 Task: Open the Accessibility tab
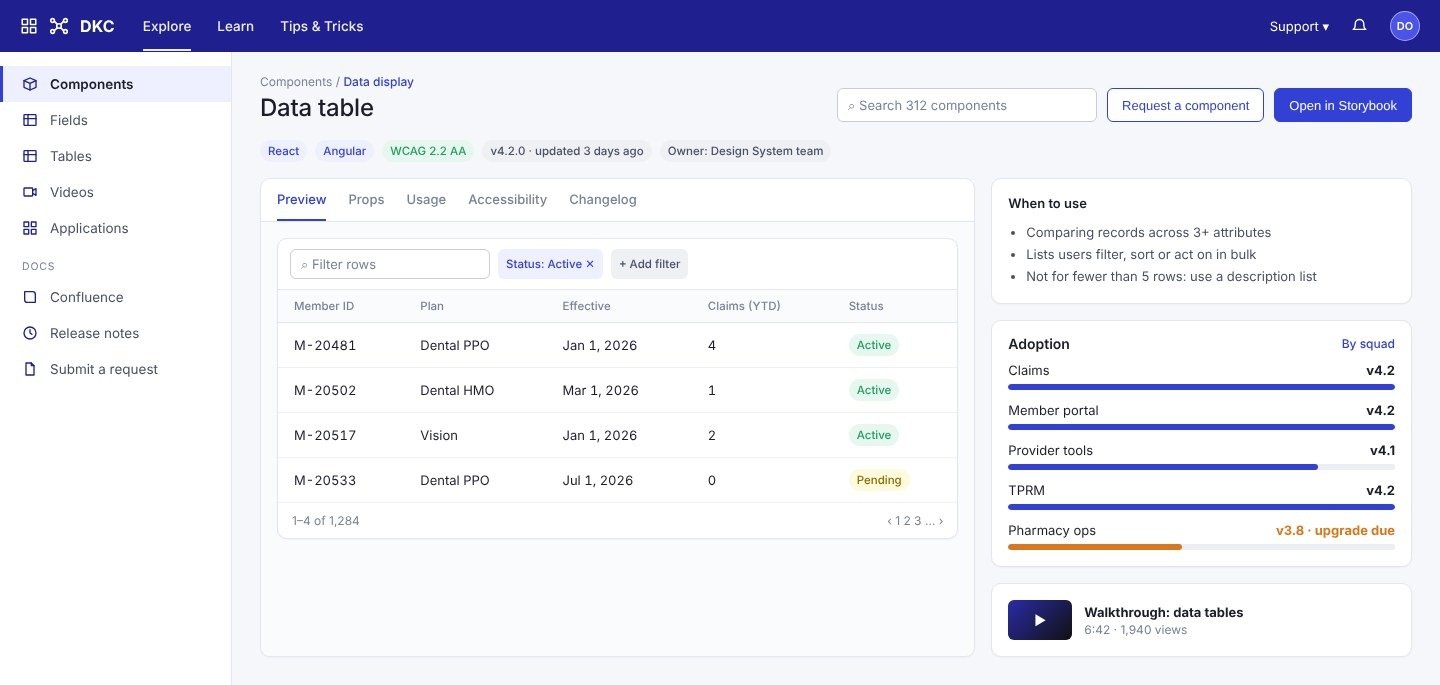508,200
